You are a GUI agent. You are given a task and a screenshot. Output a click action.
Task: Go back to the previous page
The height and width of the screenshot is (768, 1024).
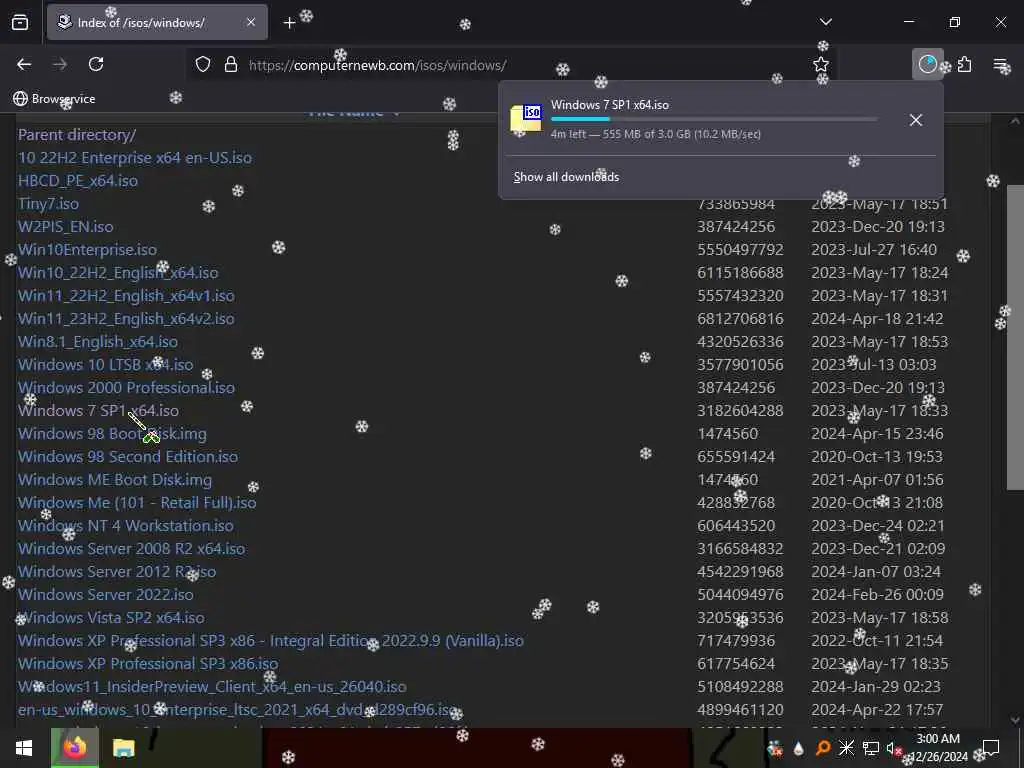(24, 64)
